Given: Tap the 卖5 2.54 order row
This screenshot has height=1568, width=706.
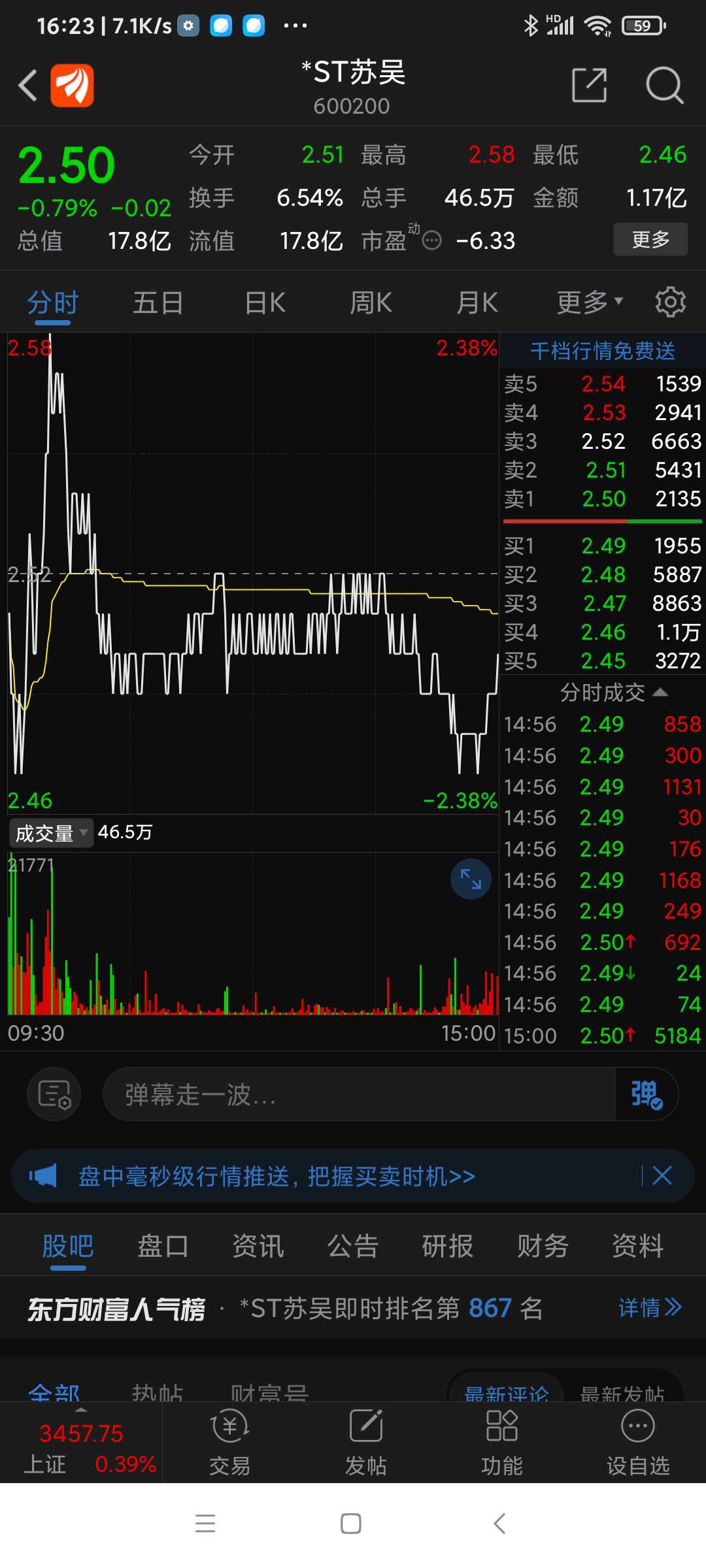Looking at the screenshot, I should pyautogui.click(x=602, y=384).
